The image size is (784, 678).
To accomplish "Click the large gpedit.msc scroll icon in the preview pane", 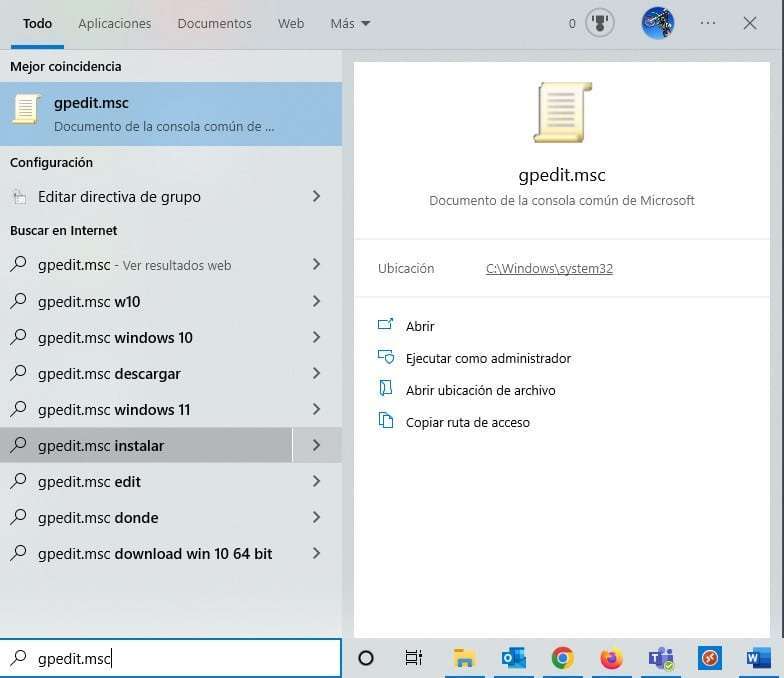I will pos(562,113).
